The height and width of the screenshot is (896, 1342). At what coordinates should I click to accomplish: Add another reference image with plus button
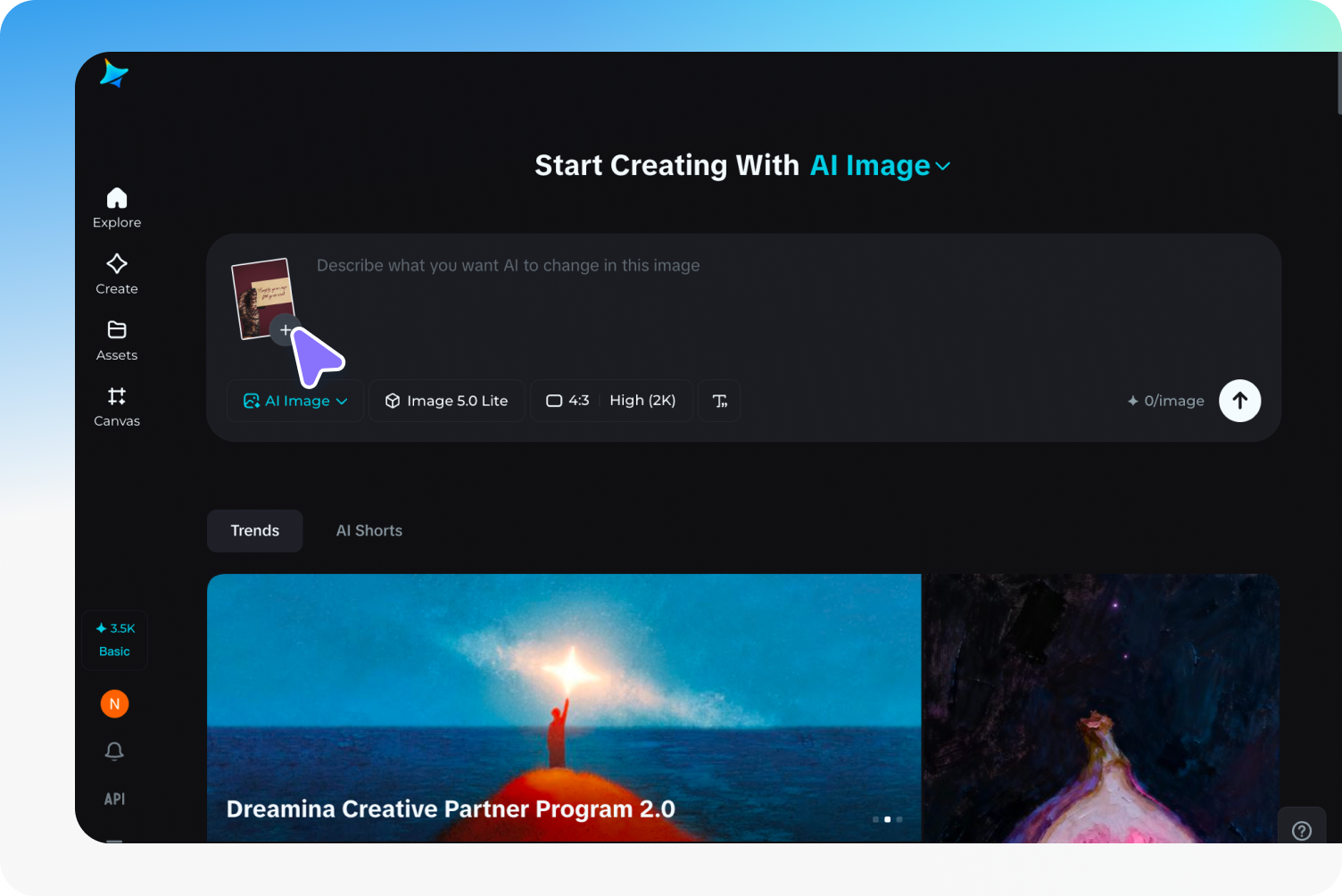(285, 330)
